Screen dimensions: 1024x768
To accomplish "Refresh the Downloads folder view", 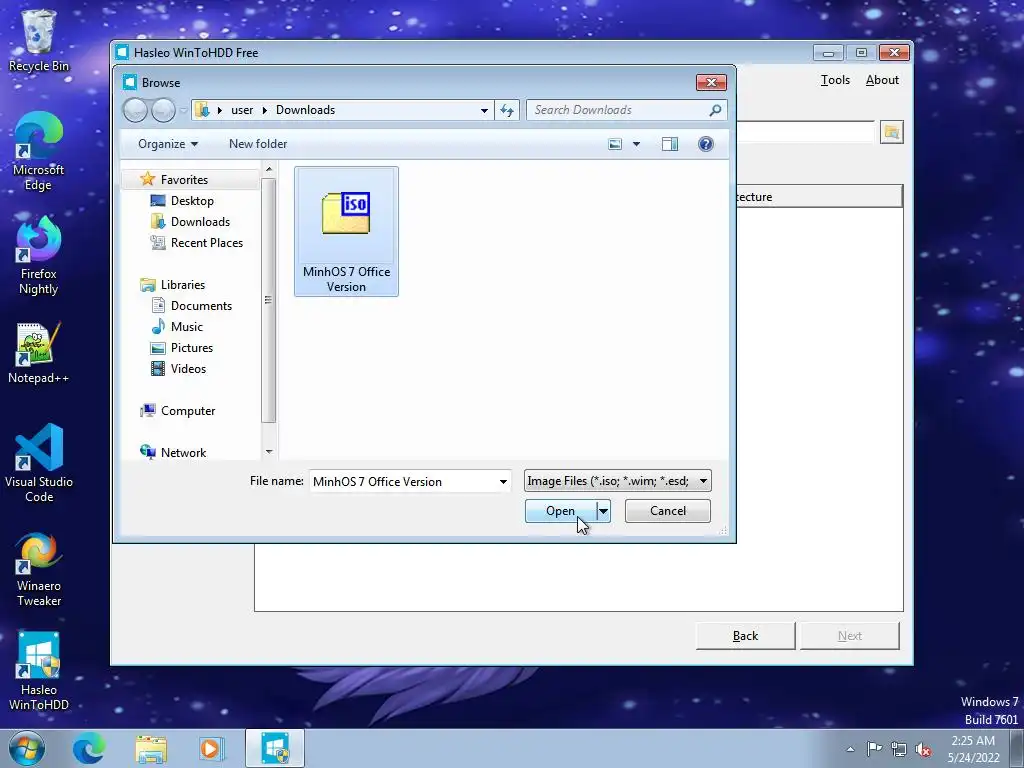I will 507,110.
